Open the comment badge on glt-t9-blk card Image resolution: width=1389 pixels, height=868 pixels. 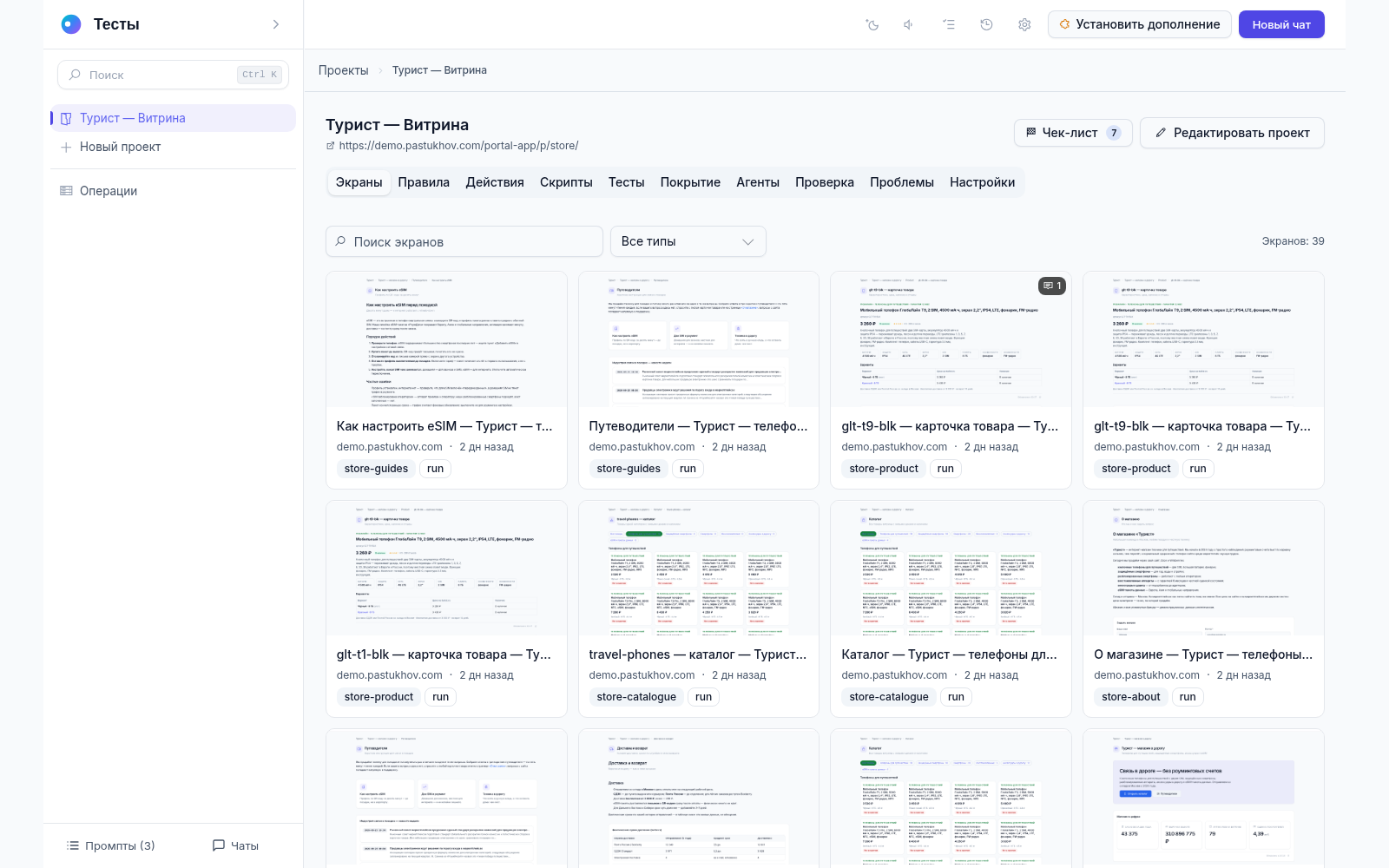coord(1052,286)
